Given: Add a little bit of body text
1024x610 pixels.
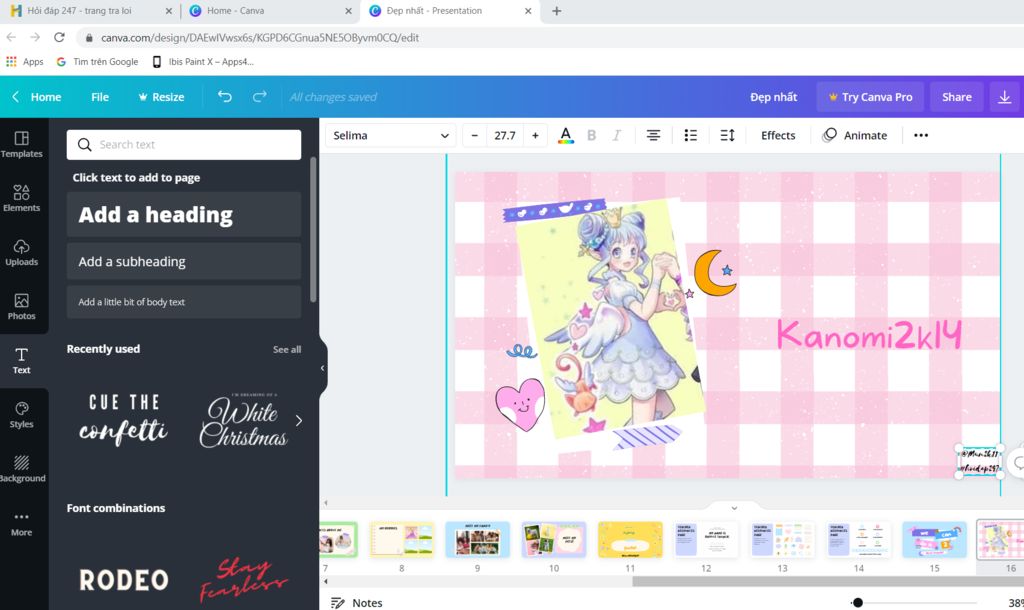Looking at the screenshot, I should pos(184,302).
